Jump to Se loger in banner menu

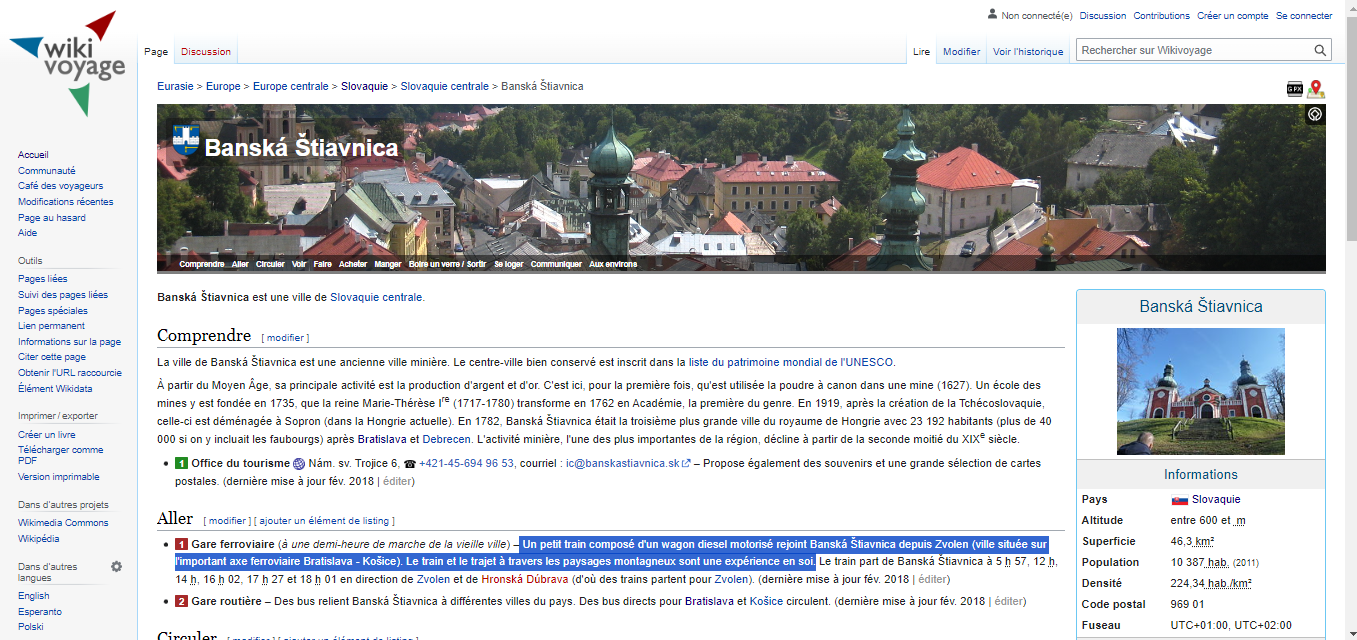[x=508, y=264]
